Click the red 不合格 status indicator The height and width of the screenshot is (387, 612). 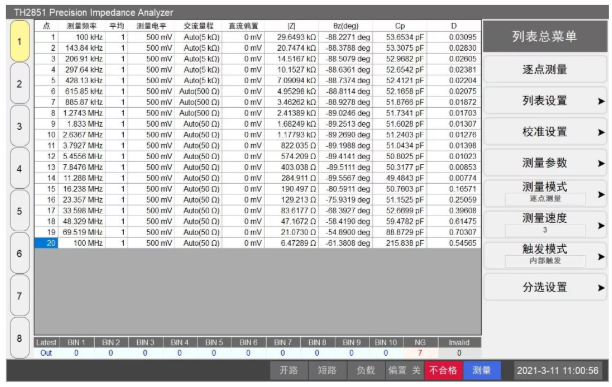click(x=443, y=370)
